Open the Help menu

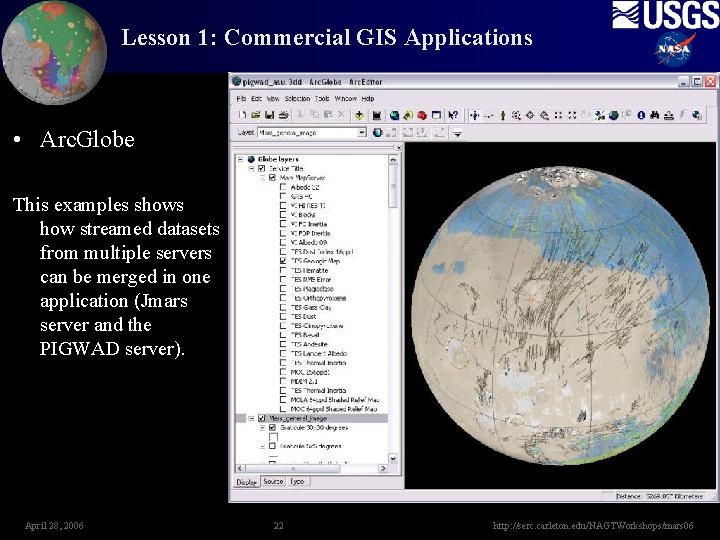(x=368, y=98)
